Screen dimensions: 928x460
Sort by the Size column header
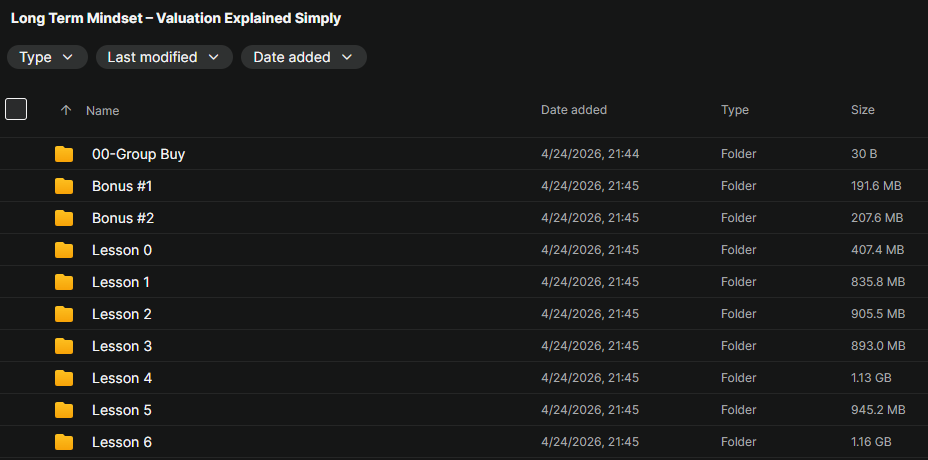pos(863,110)
